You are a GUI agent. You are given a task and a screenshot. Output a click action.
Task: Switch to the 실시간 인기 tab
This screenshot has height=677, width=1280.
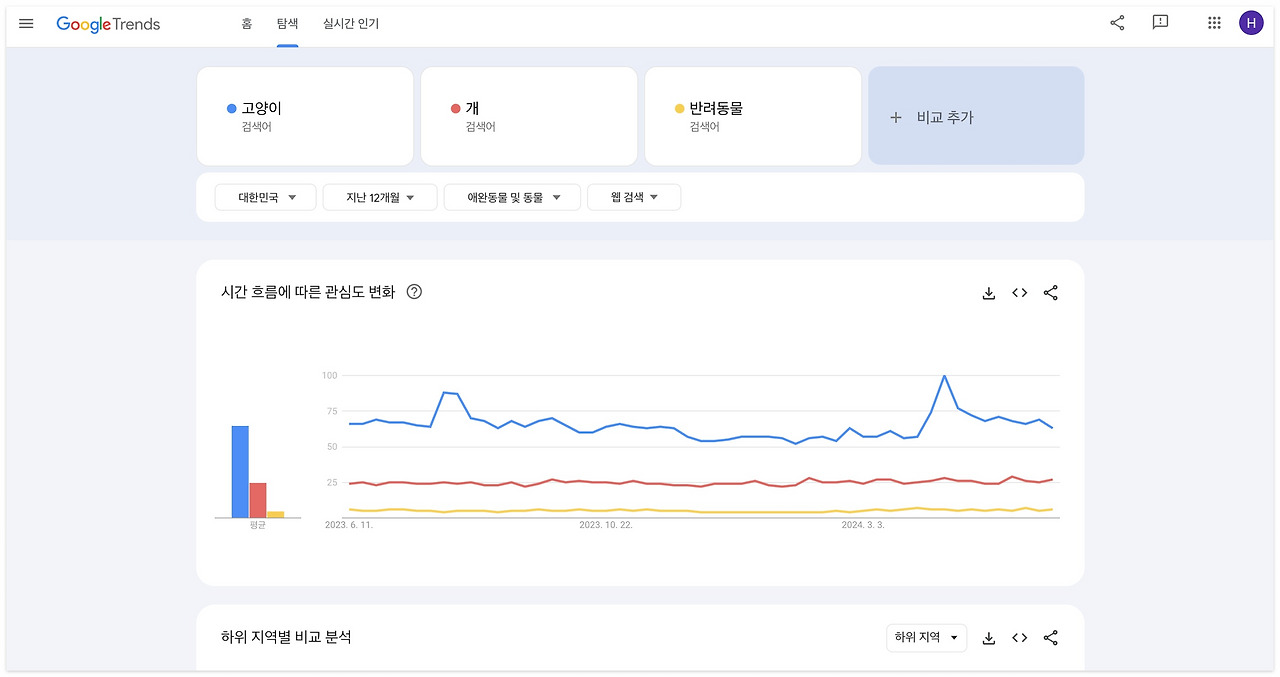(x=351, y=24)
